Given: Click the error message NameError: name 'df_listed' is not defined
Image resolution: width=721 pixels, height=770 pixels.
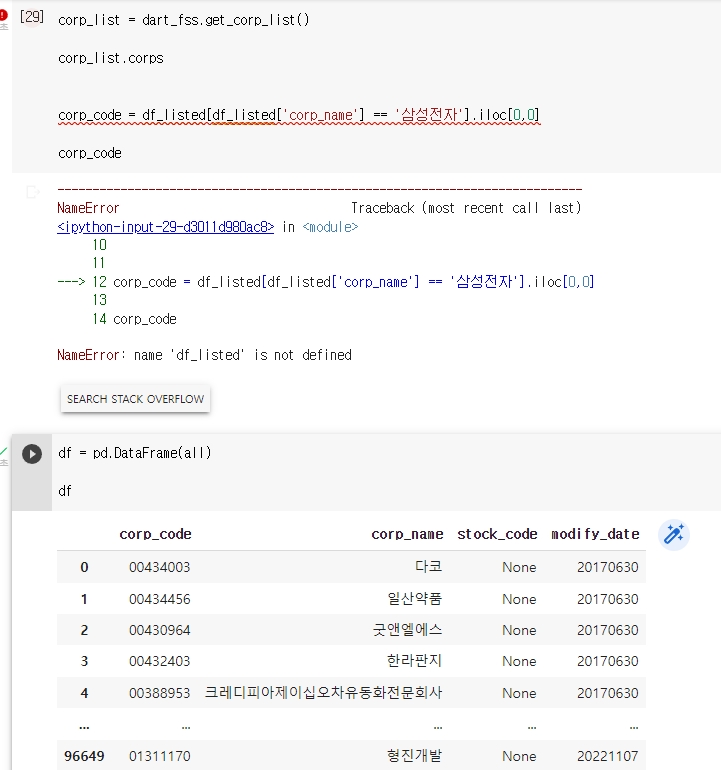Looking at the screenshot, I should 204,355.
